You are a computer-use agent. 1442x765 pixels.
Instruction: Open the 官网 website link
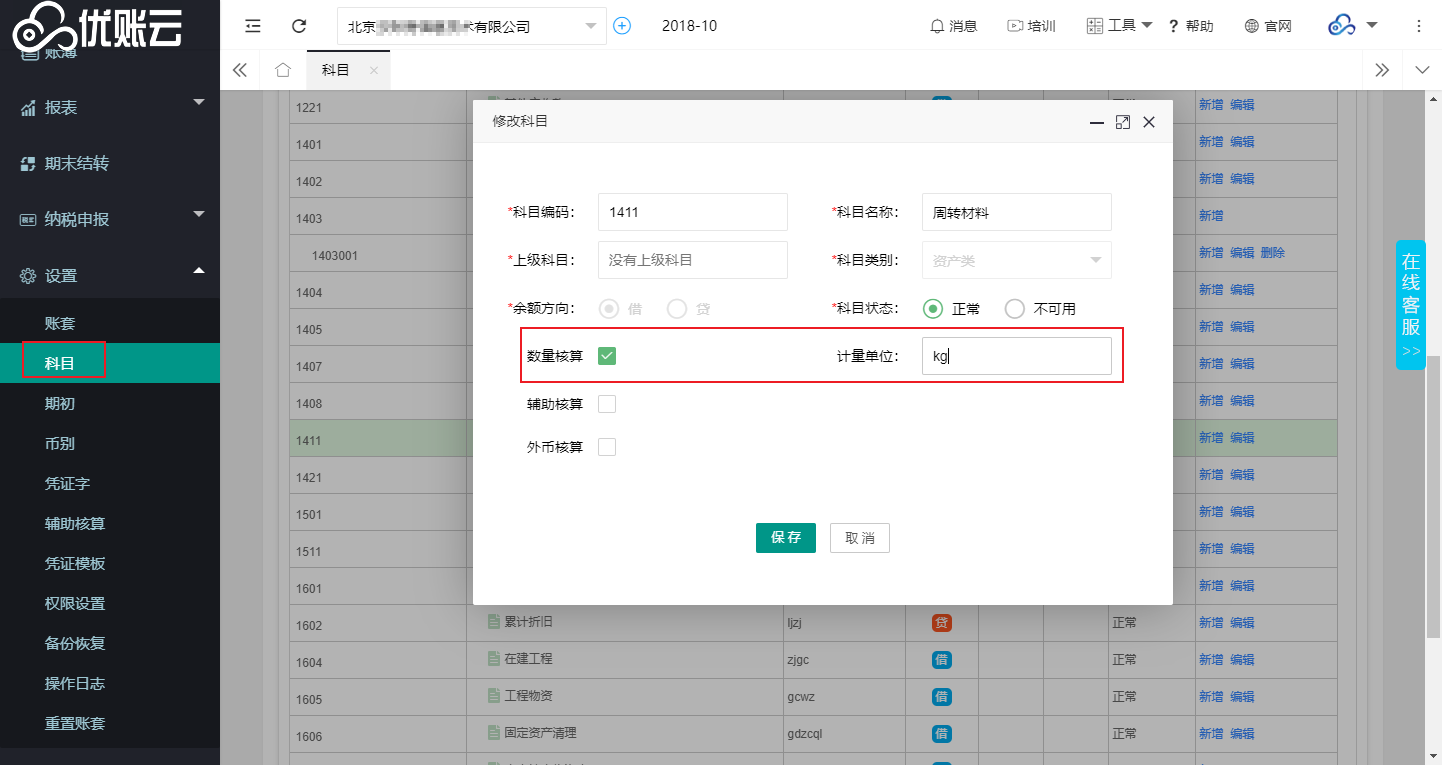[1268, 26]
